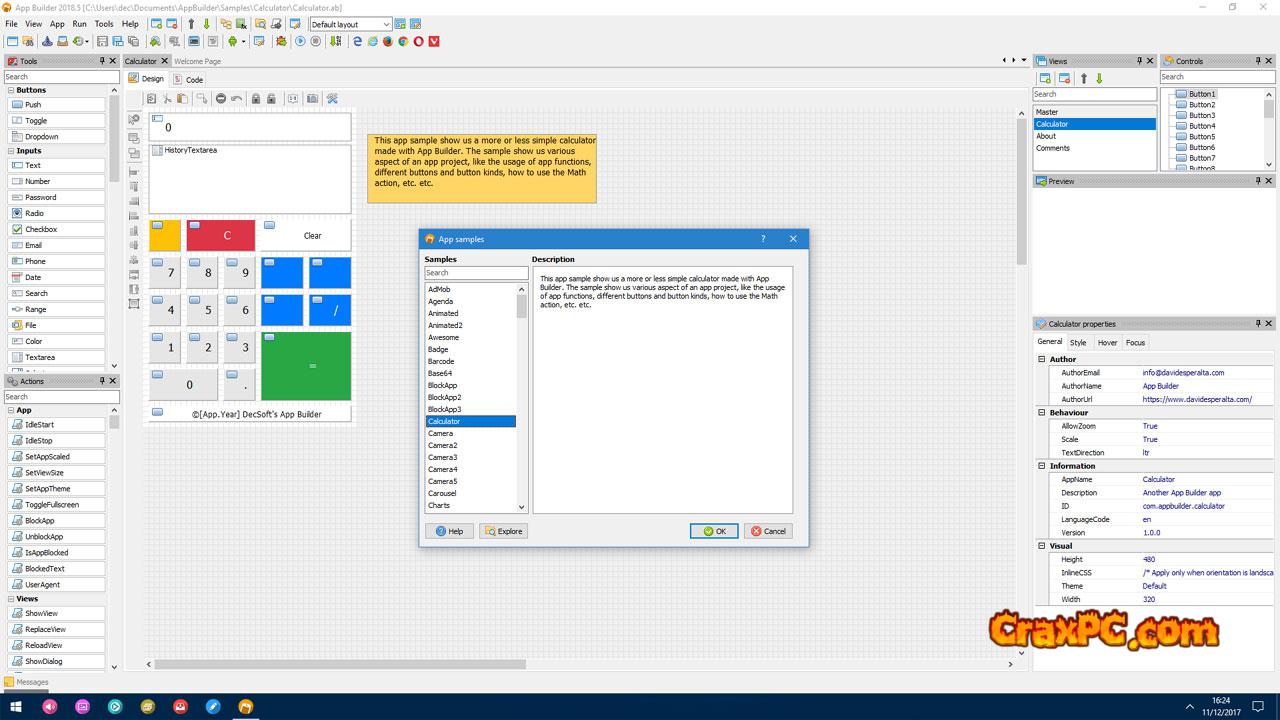Toggle the pin on the Preview panel
This screenshot has width=1280, height=720.
[1257, 181]
